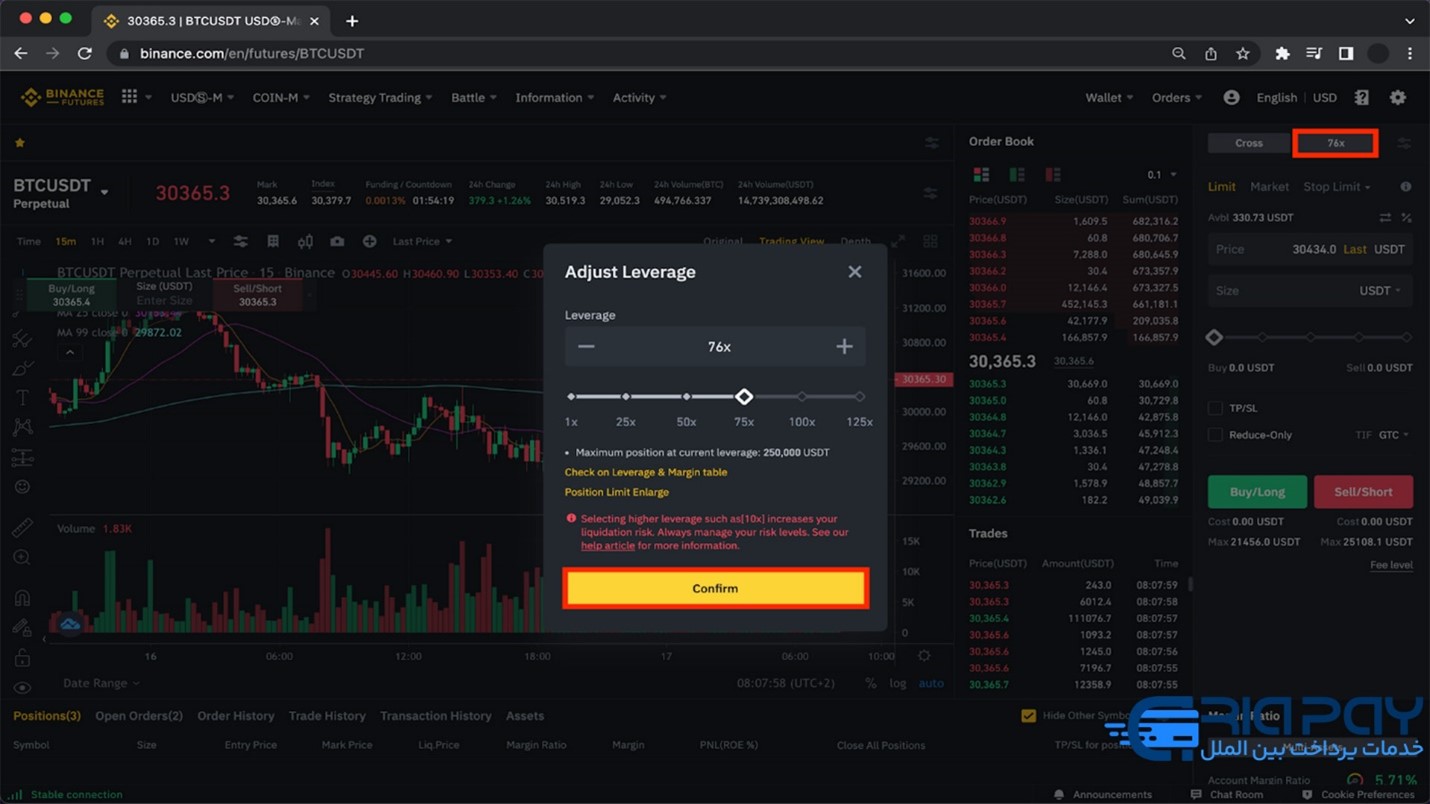The width and height of the screenshot is (1430, 804).
Task: Open the Size unit USDT dropdown
Action: click(x=1380, y=291)
